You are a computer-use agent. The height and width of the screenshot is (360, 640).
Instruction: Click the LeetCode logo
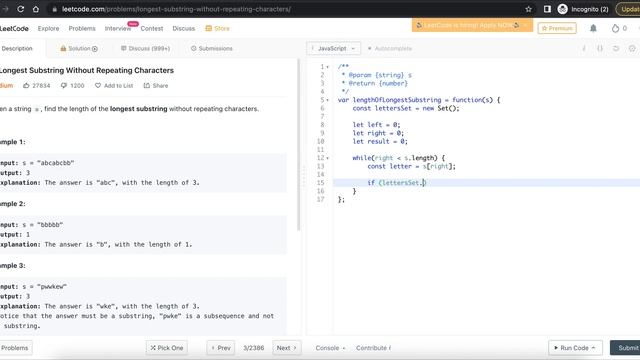[x=14, y=28]
